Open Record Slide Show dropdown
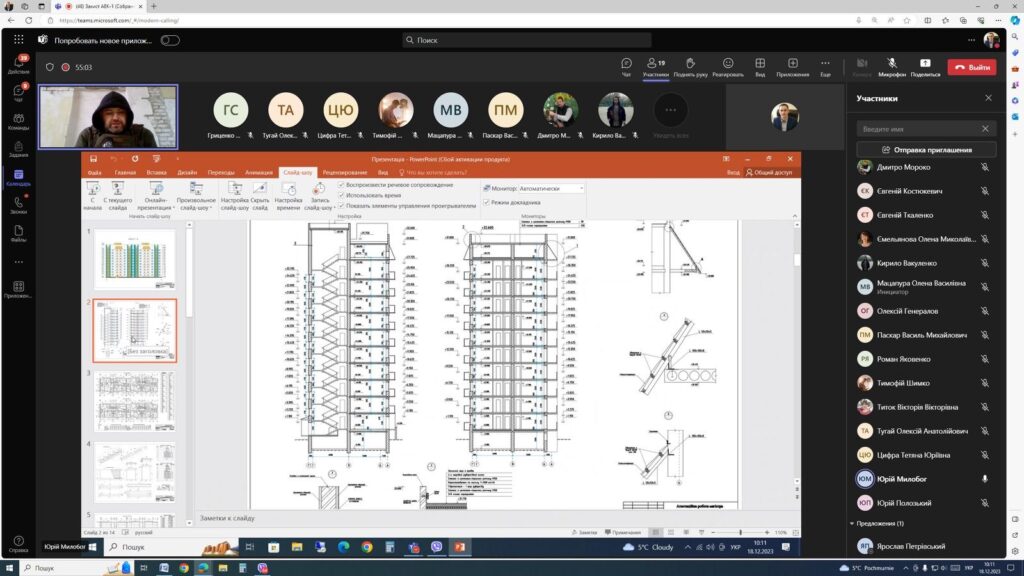 pos(319,196)
